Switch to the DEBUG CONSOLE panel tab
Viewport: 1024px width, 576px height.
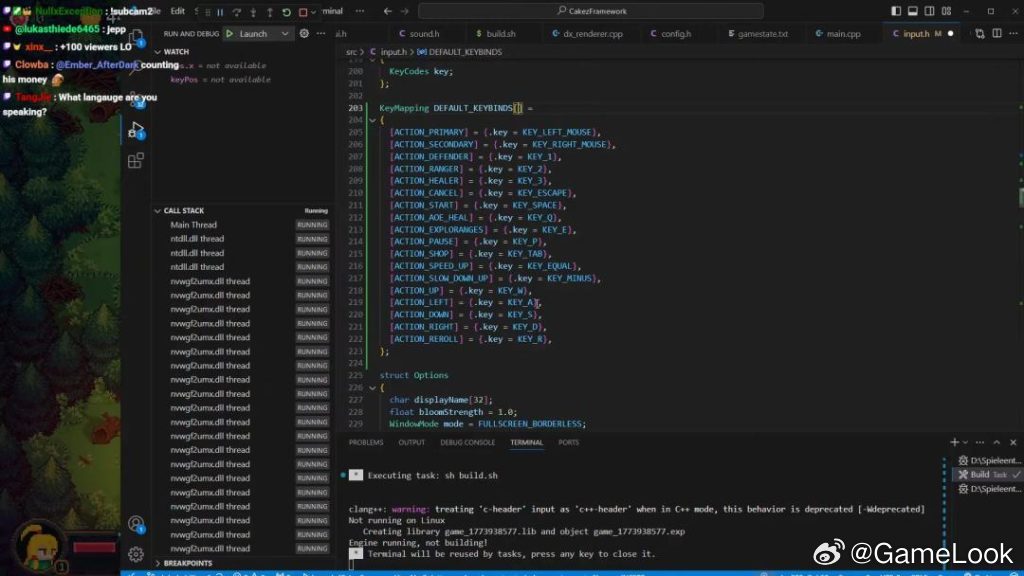pos(467,442)
